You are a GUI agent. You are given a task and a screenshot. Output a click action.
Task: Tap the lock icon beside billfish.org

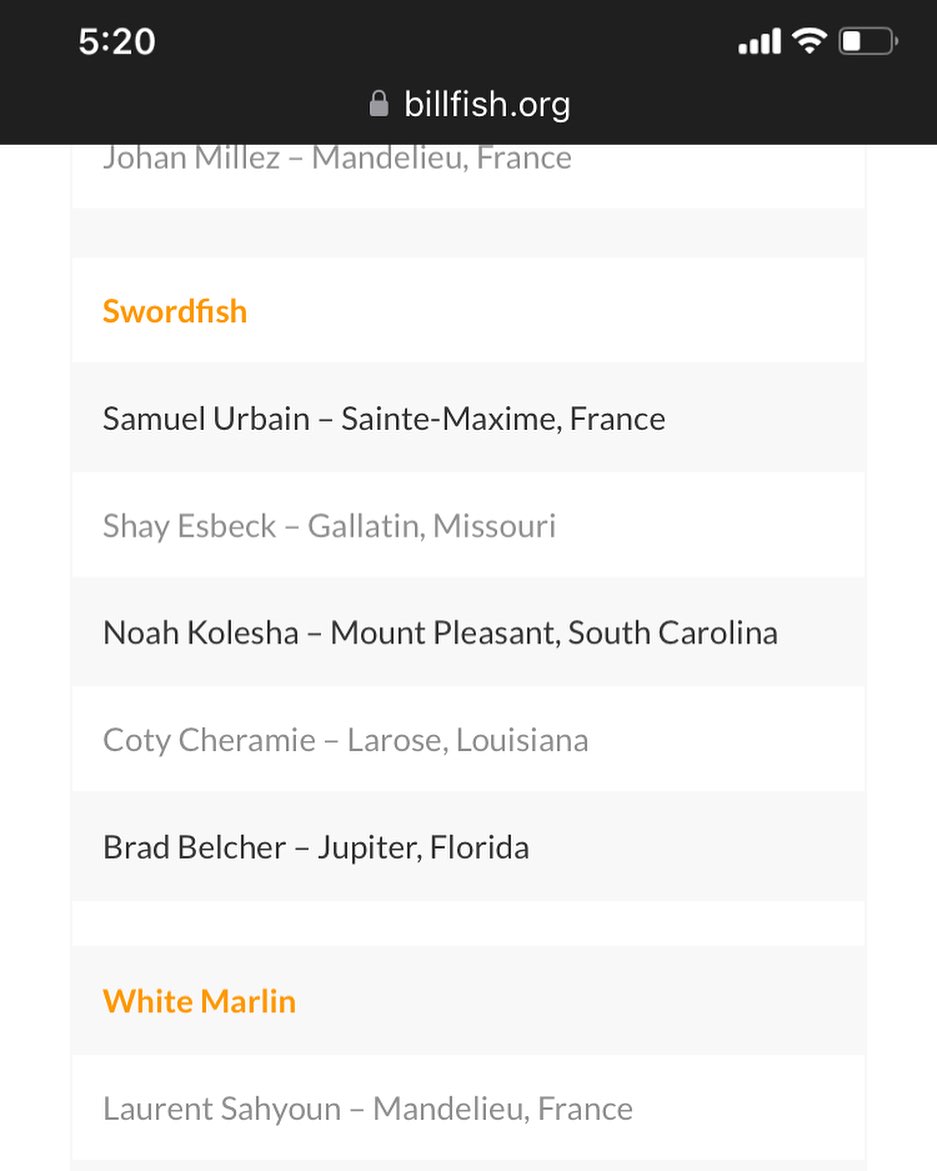point(378,104)
